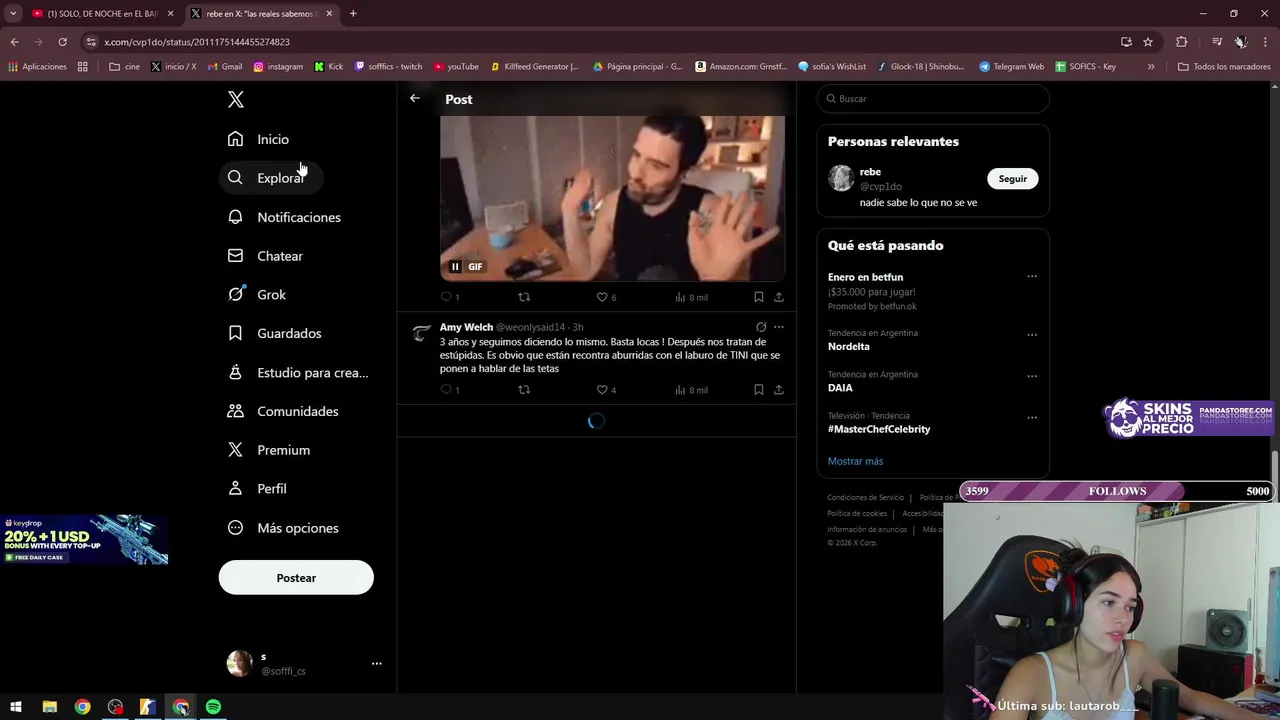View stats of the GIF post

[690, 297]
